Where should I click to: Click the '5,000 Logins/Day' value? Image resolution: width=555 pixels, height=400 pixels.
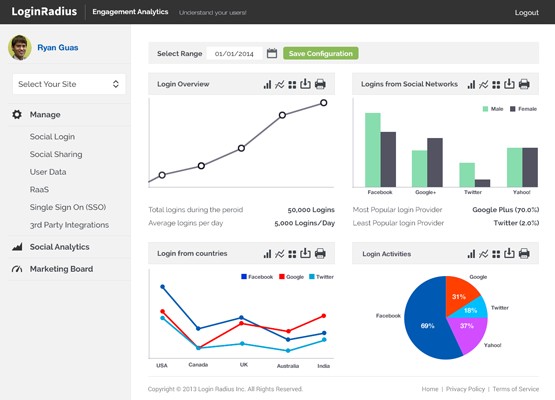pyautogui.click(x=304, y=223)
